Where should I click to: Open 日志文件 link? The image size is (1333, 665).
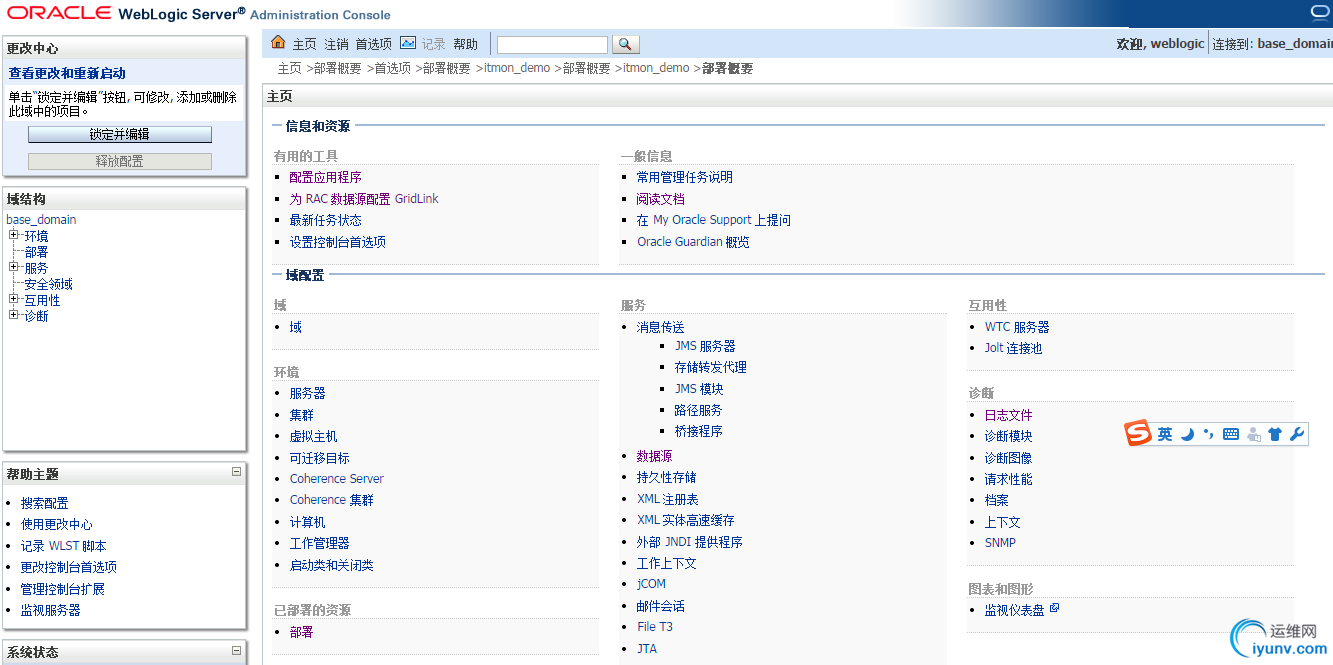pyautogui.click(x=1008, y=415)
